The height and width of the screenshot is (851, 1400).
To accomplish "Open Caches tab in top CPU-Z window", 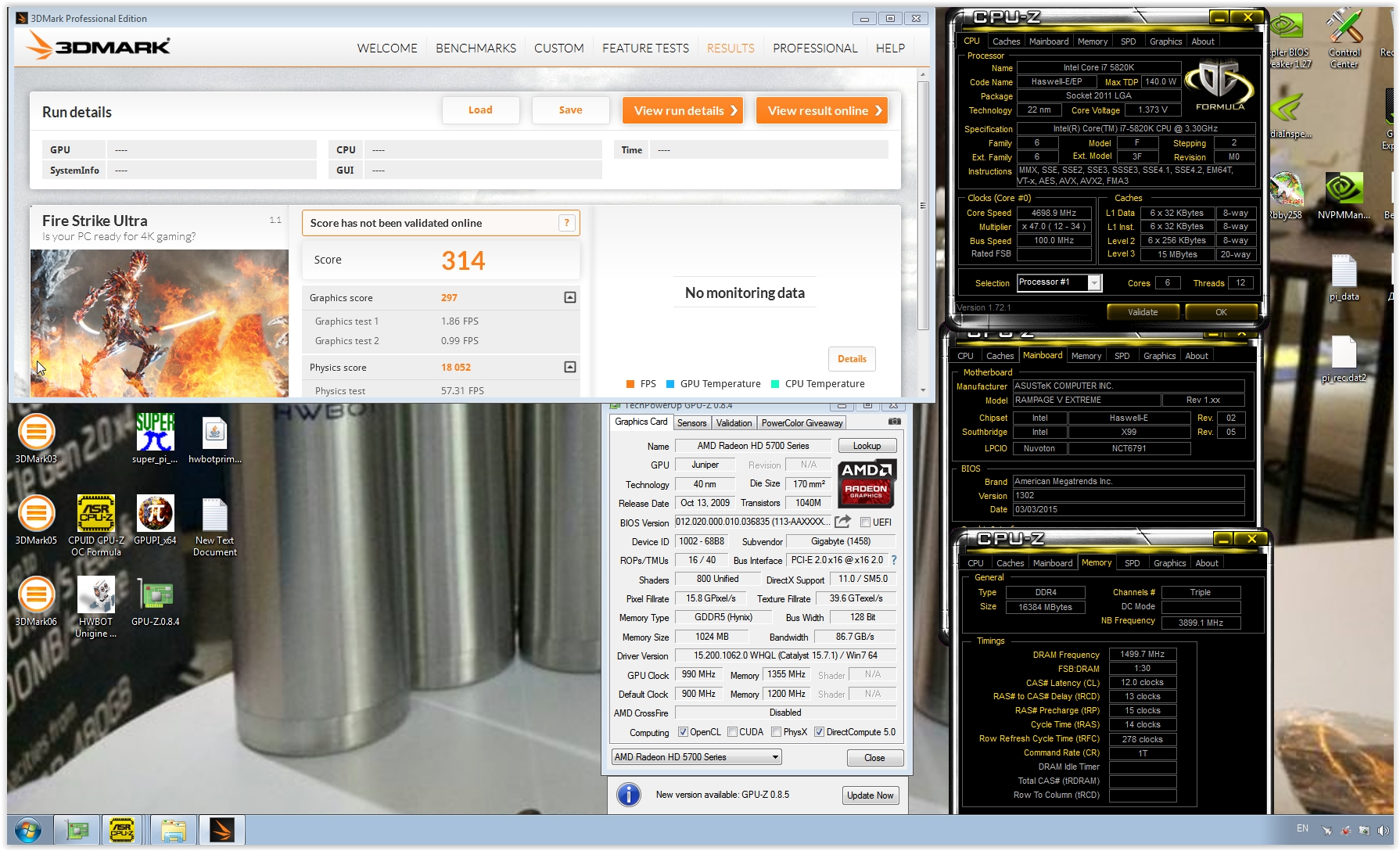I will click(1006, 41).
